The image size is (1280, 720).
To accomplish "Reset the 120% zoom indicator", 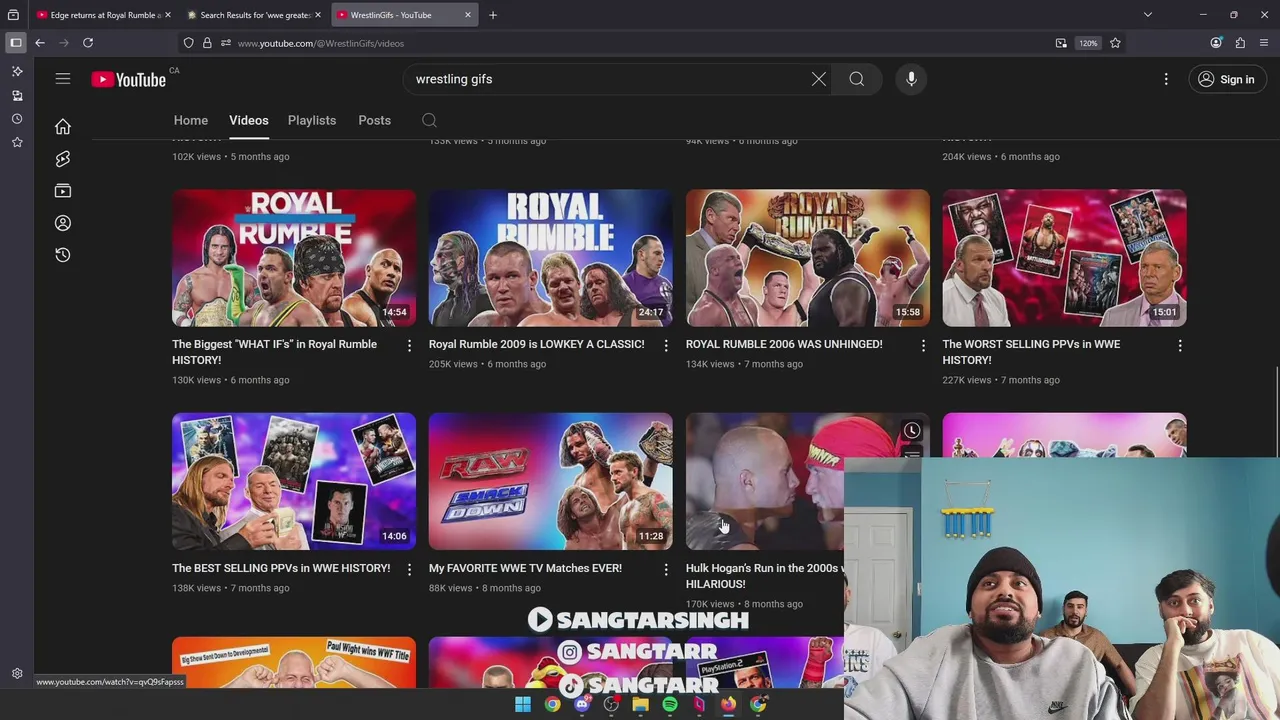I will [x=1088, y=43].
